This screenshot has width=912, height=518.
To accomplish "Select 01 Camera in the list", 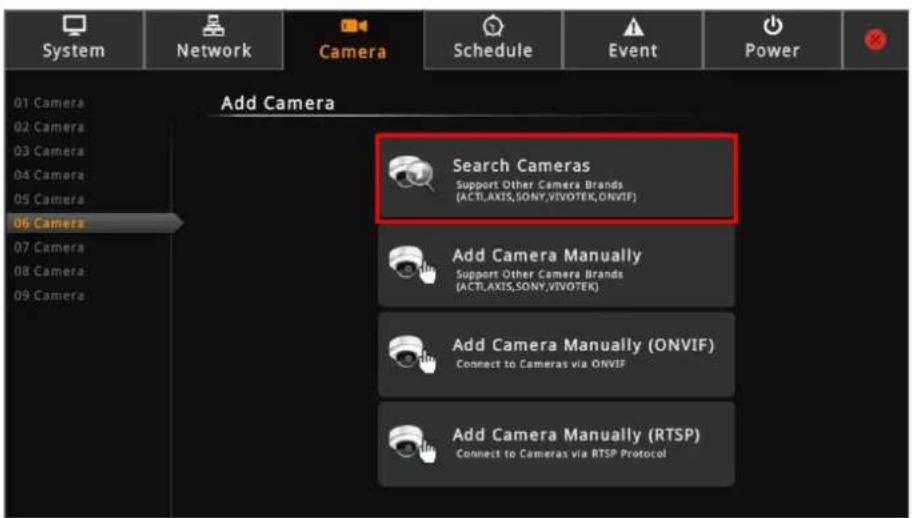I will 49,103.
